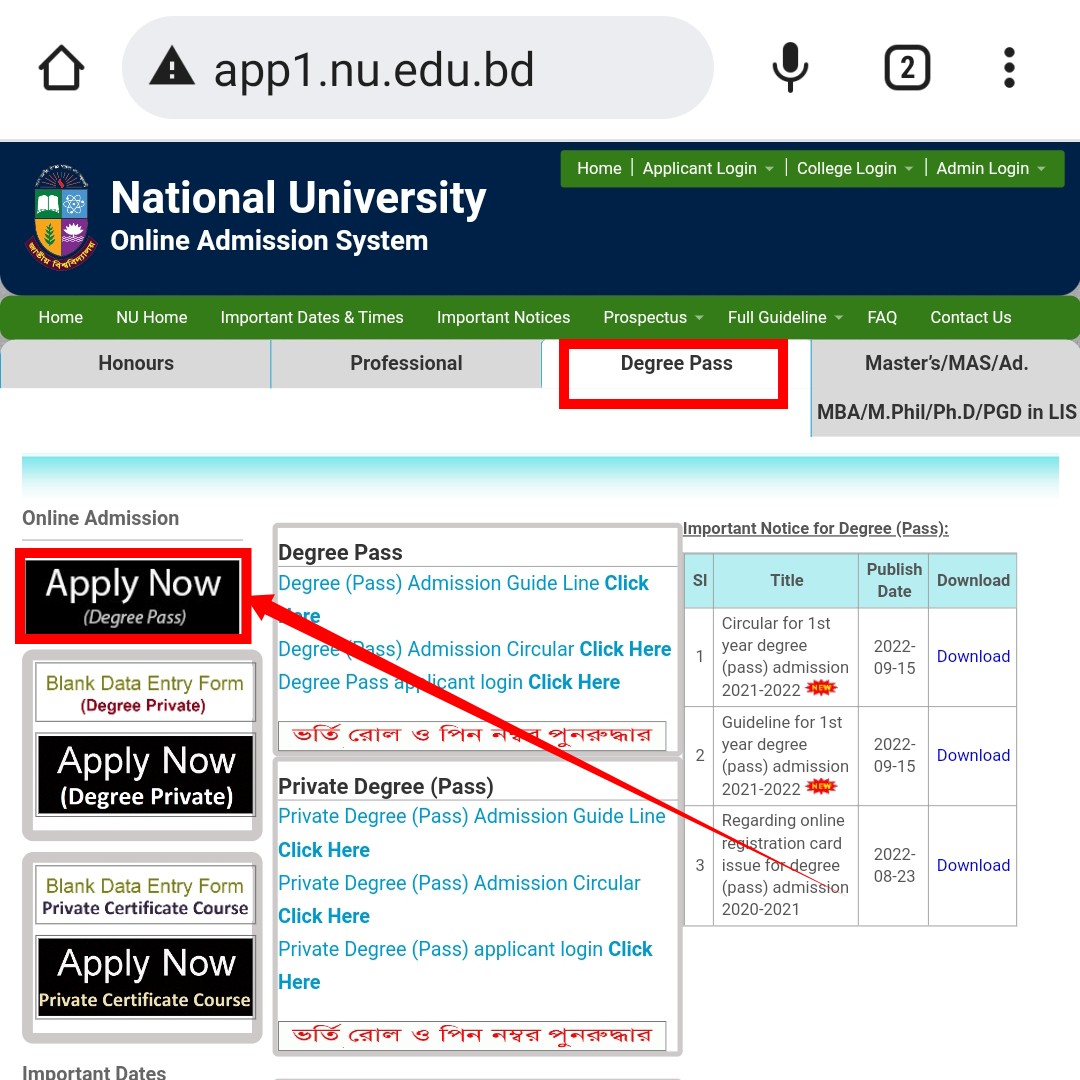Click NEW badge on guideline notice row
The image size is (1080, 1080).
[821, 786]
